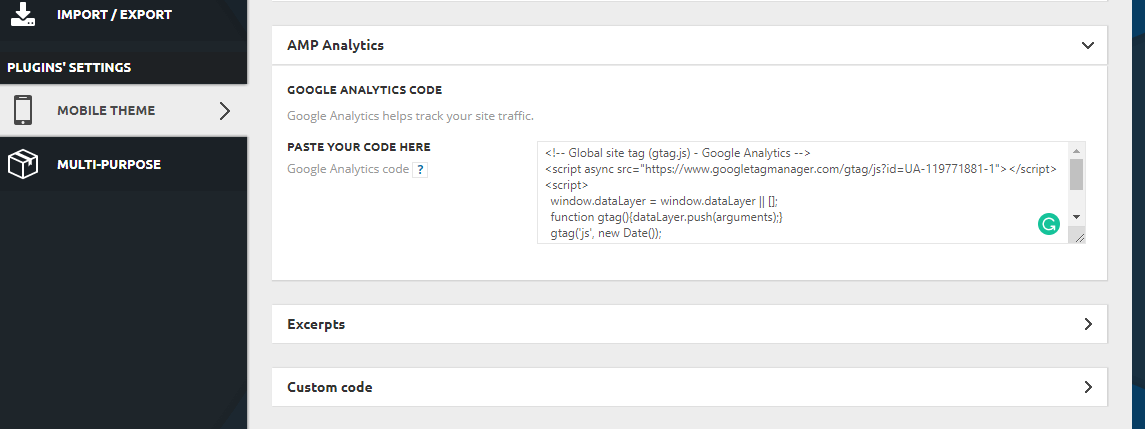This screenshot has height=429, width=1145.
Task: Click the arrow beside Mobile Theme
Action: click(x=225, y=110)
